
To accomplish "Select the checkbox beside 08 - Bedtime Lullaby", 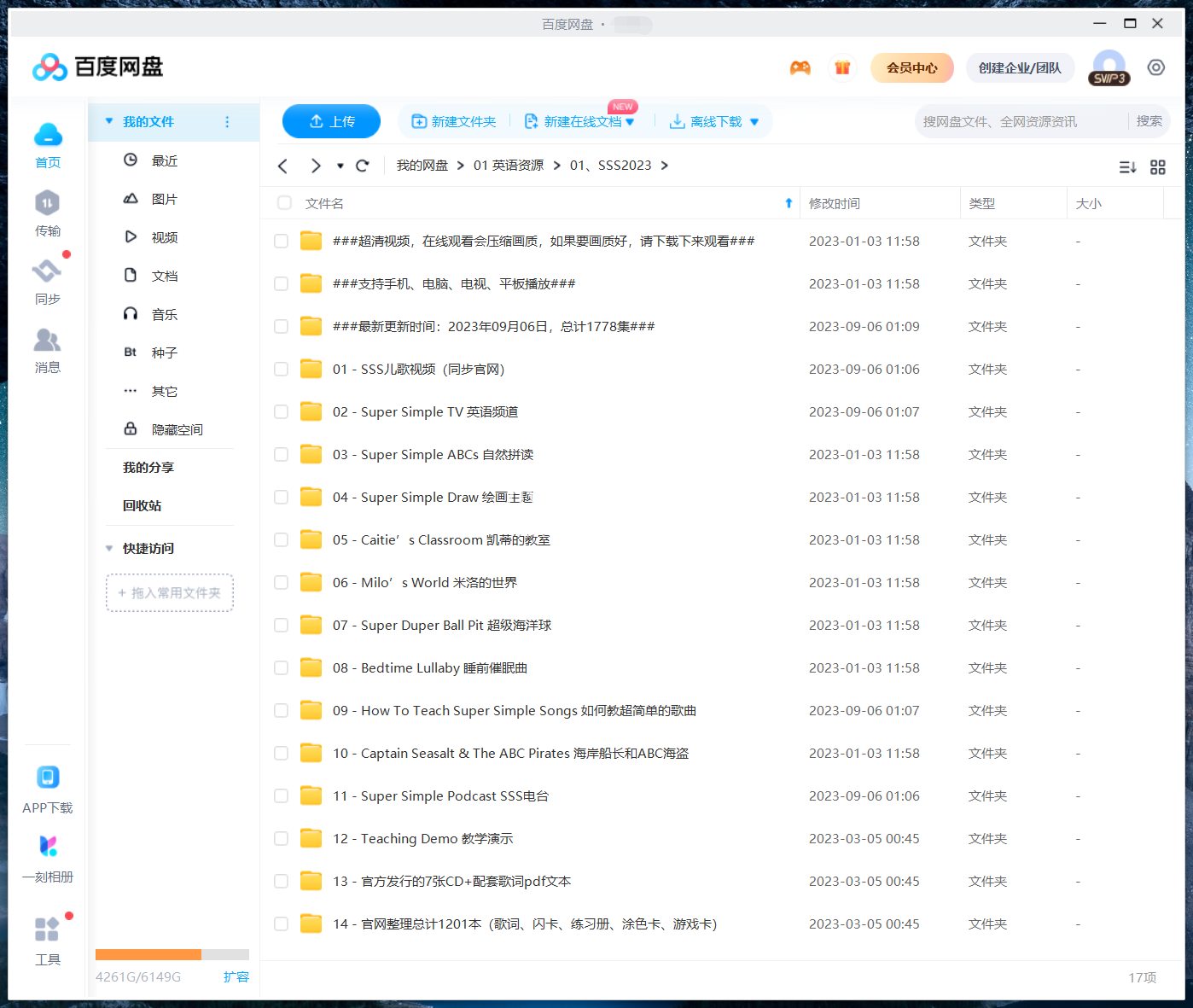I will pyautogui.click(x=281, y=667).
